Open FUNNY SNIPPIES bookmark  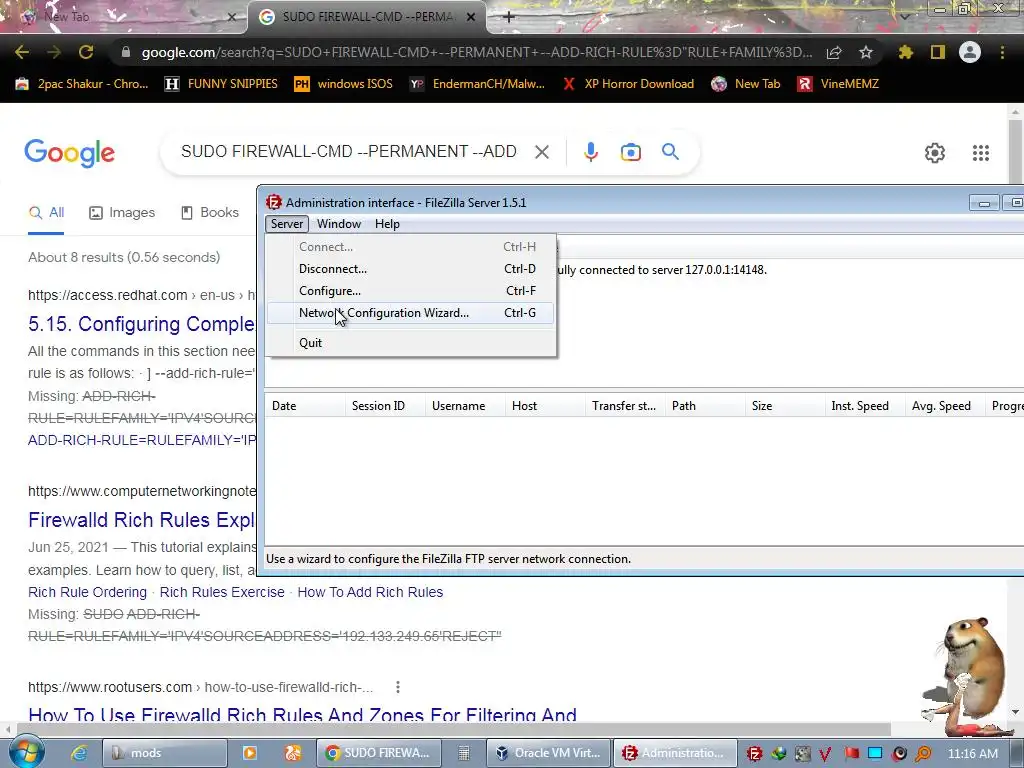[x=221, y=84]
